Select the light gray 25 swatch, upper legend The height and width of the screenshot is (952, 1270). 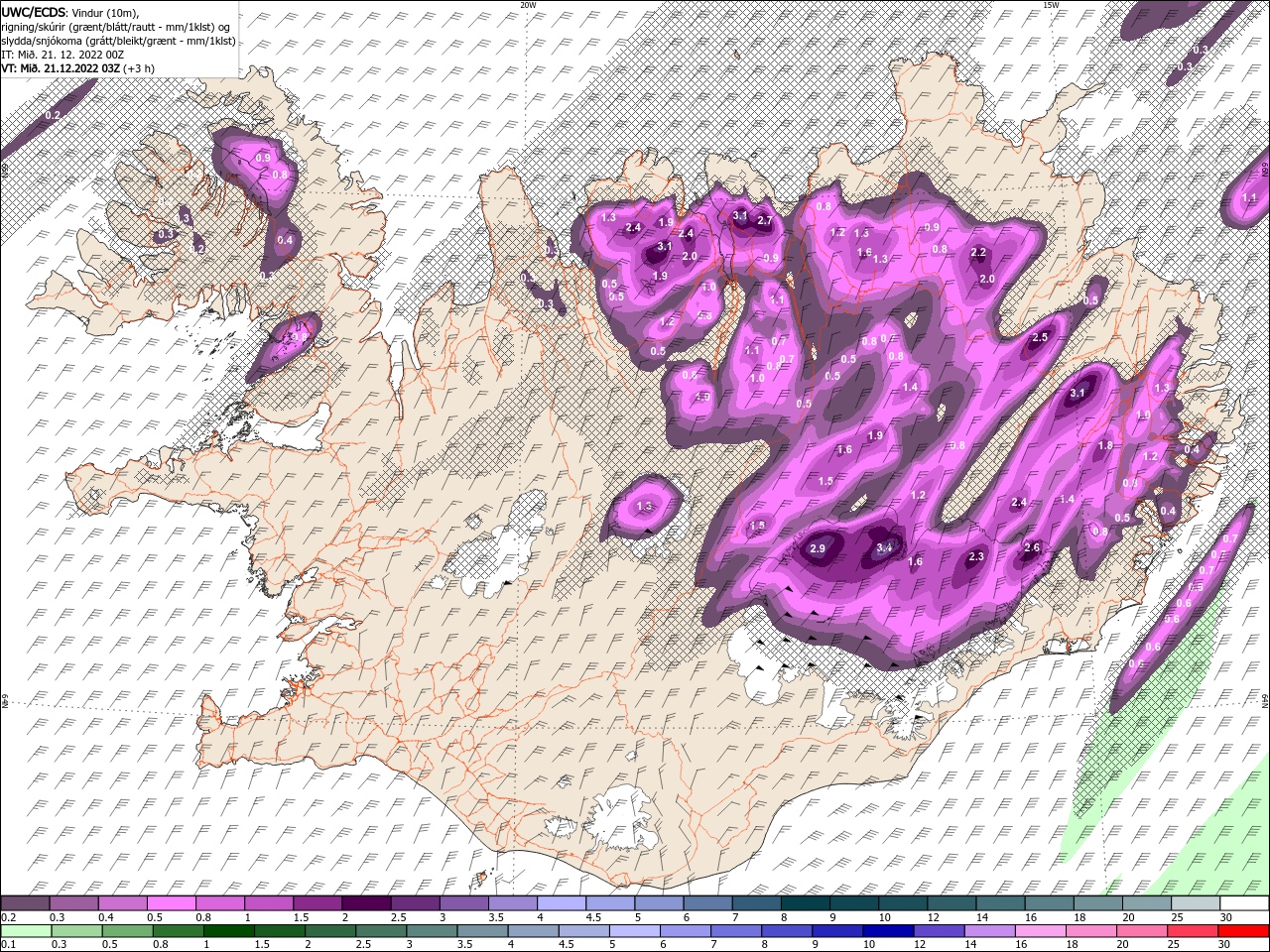point(1196,903)
